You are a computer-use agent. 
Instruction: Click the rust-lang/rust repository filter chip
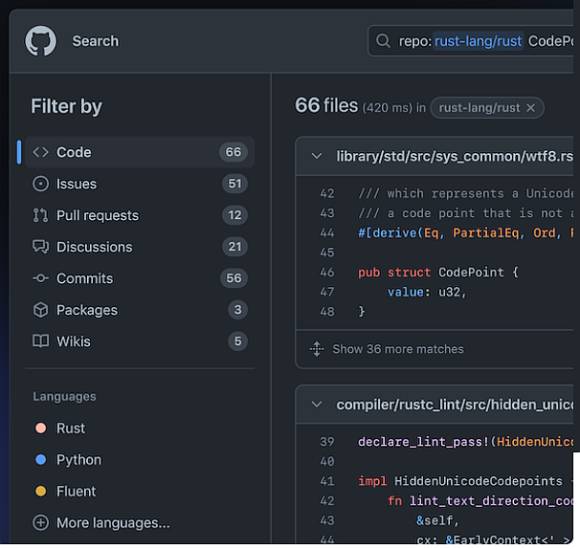[x=488, y=108]
